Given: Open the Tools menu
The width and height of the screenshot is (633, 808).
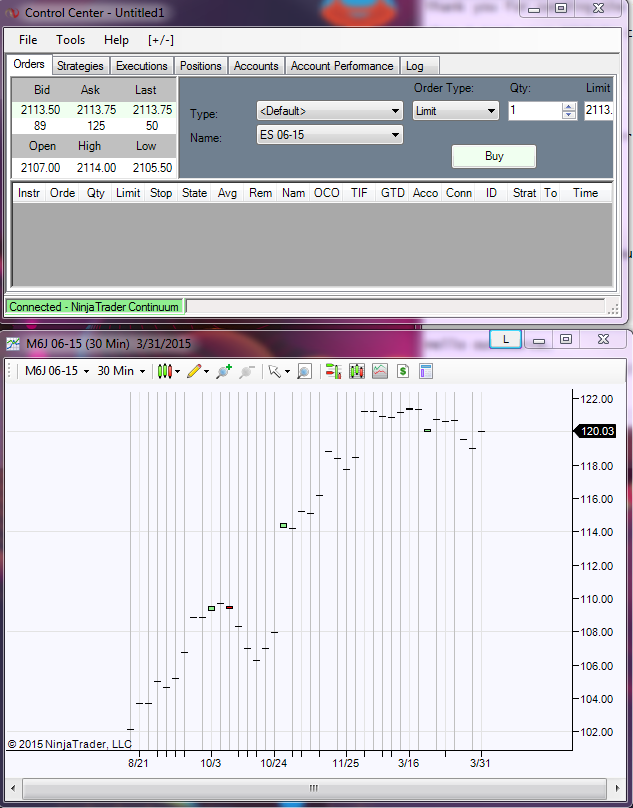Looking at the screenshot, I should 71,40.
